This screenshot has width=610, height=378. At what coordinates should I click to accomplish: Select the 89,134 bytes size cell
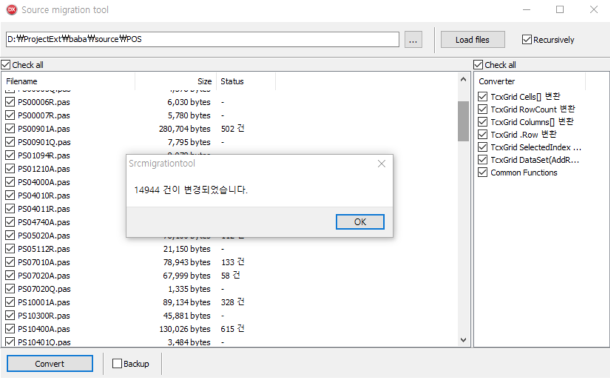(x=187, y=302)
